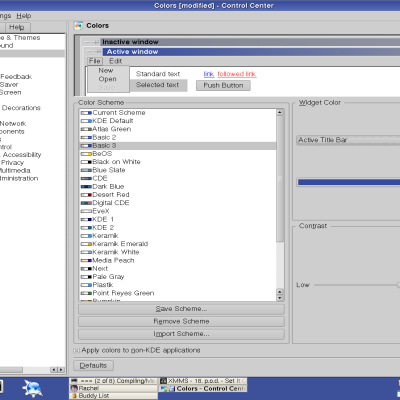Open the Help menu in menu bar
Image resolution: width=400 pixels, height=400 pixels.
(24, 16)
